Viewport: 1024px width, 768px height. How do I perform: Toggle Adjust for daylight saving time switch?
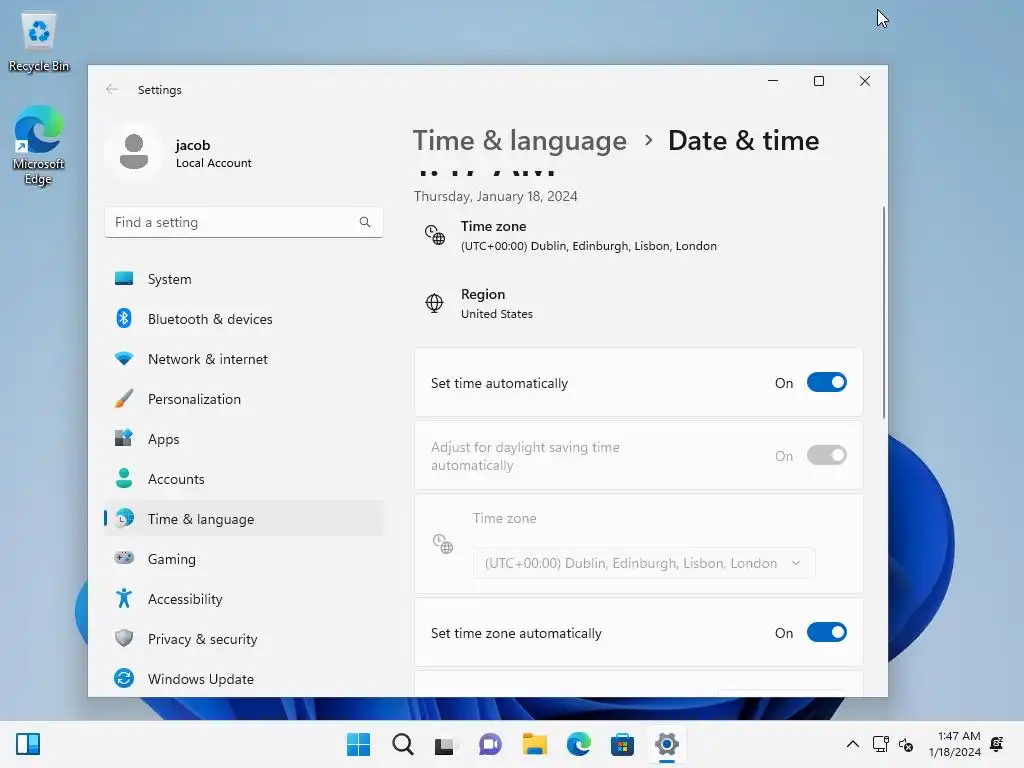(827, 455)
